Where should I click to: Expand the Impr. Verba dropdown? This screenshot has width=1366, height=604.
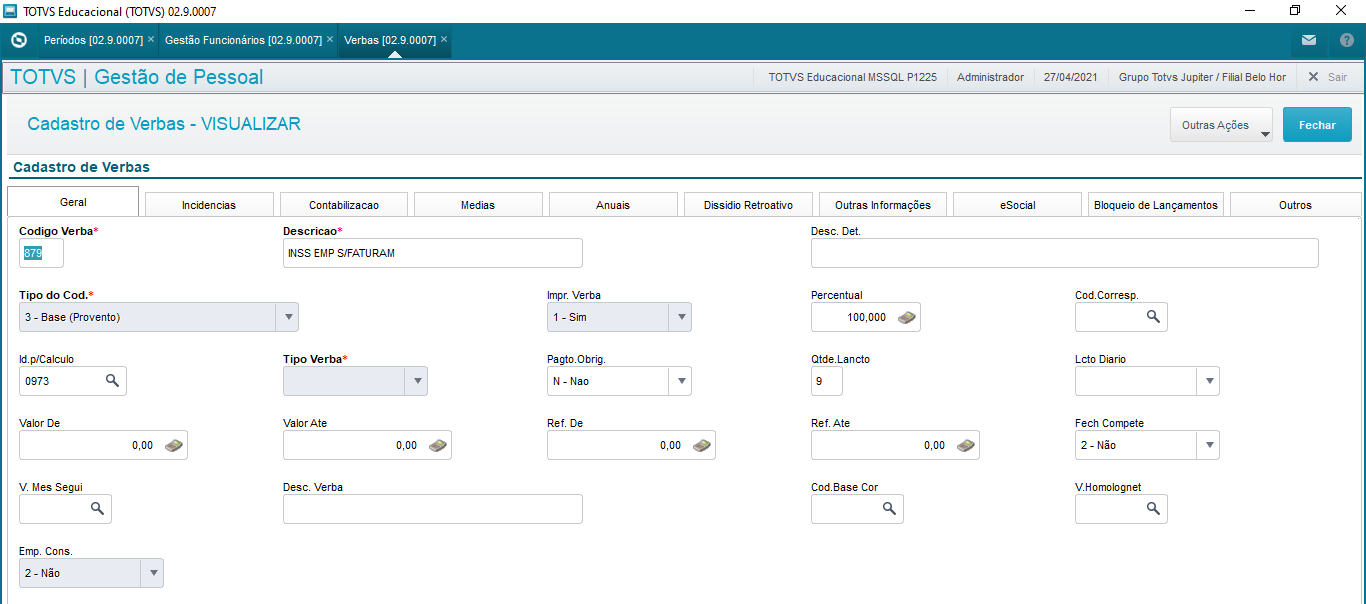[x=681, y=317]
